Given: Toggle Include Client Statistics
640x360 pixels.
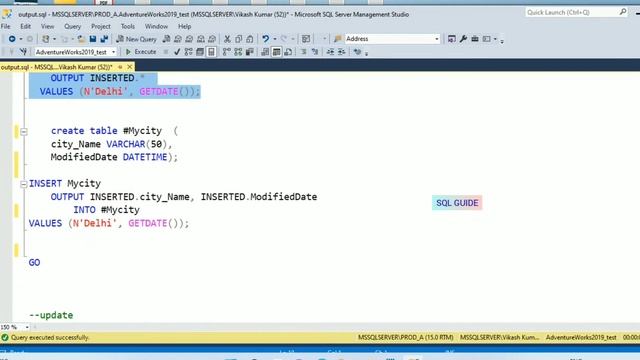Looking at the screenshot, I should click(249, 52).
